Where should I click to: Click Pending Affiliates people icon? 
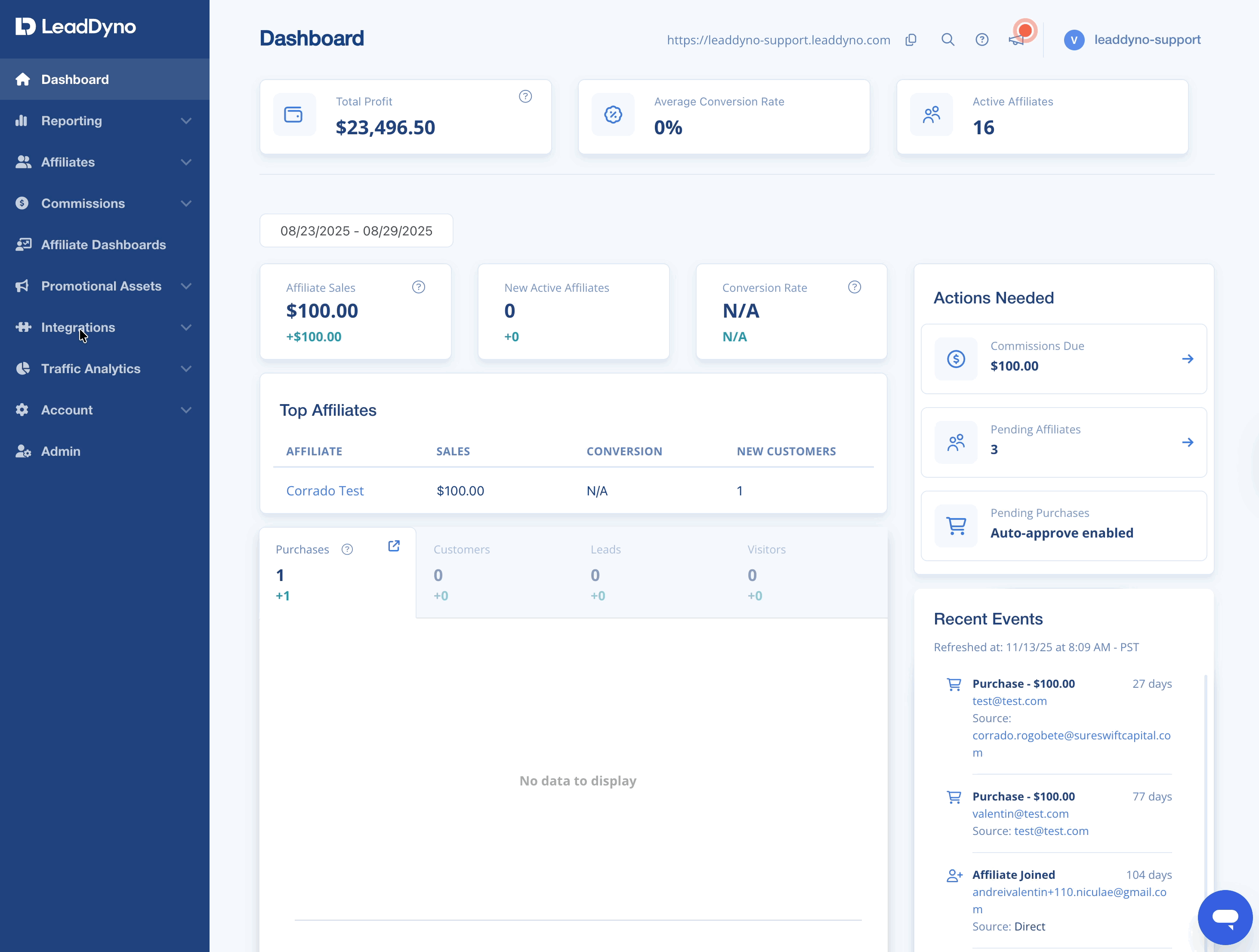tap(956, 442)
